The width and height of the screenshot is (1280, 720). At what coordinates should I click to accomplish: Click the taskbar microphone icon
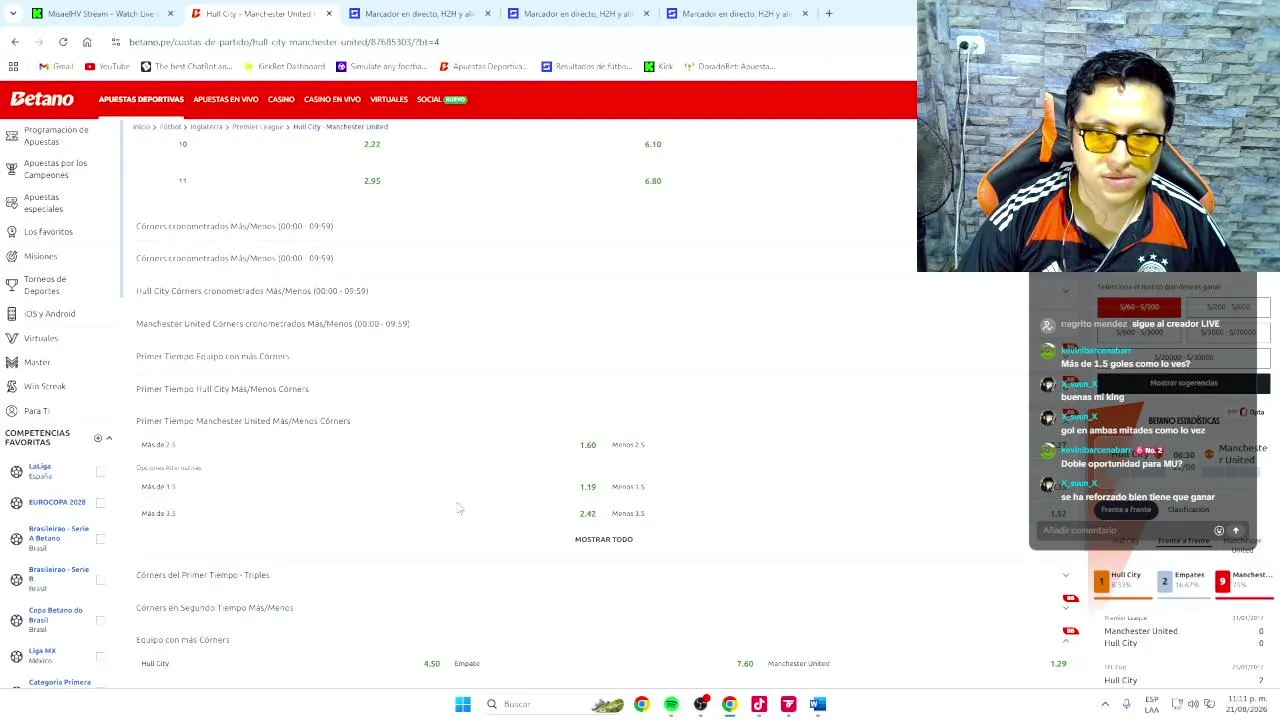[1127, 704]
